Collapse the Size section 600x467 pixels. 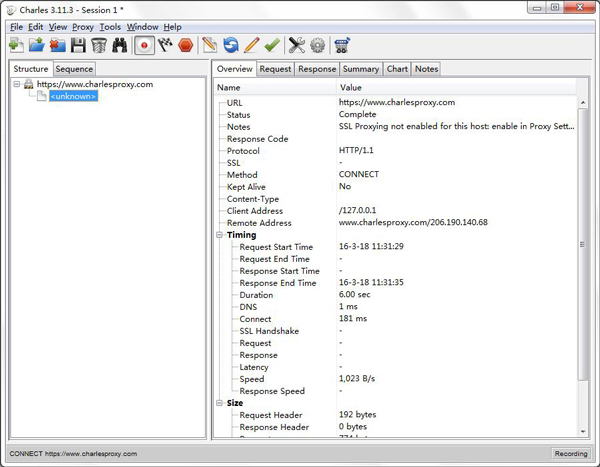pos(219,403)
